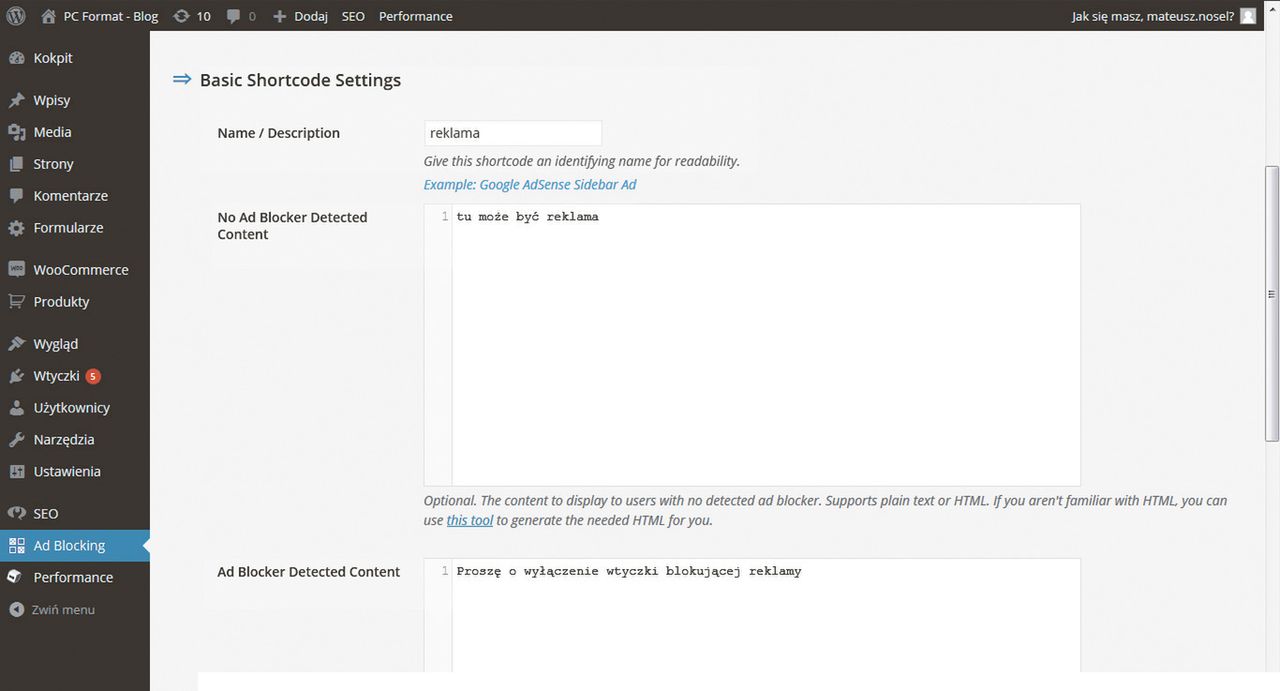Follow the 'this tool' link

click(x=469, y=520)
